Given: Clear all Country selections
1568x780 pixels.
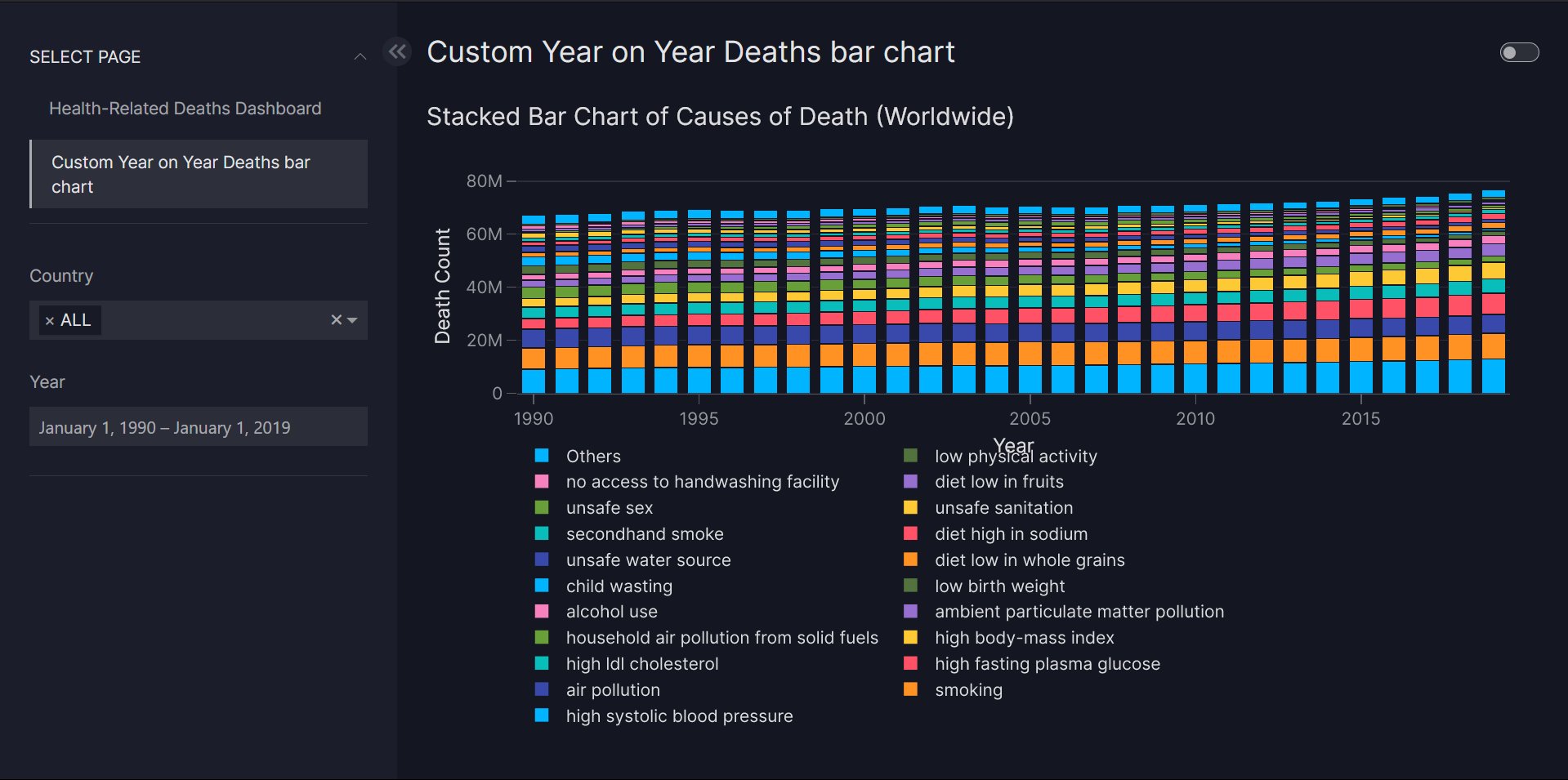Looking at the screenshot, I should [x=336, y=320].
